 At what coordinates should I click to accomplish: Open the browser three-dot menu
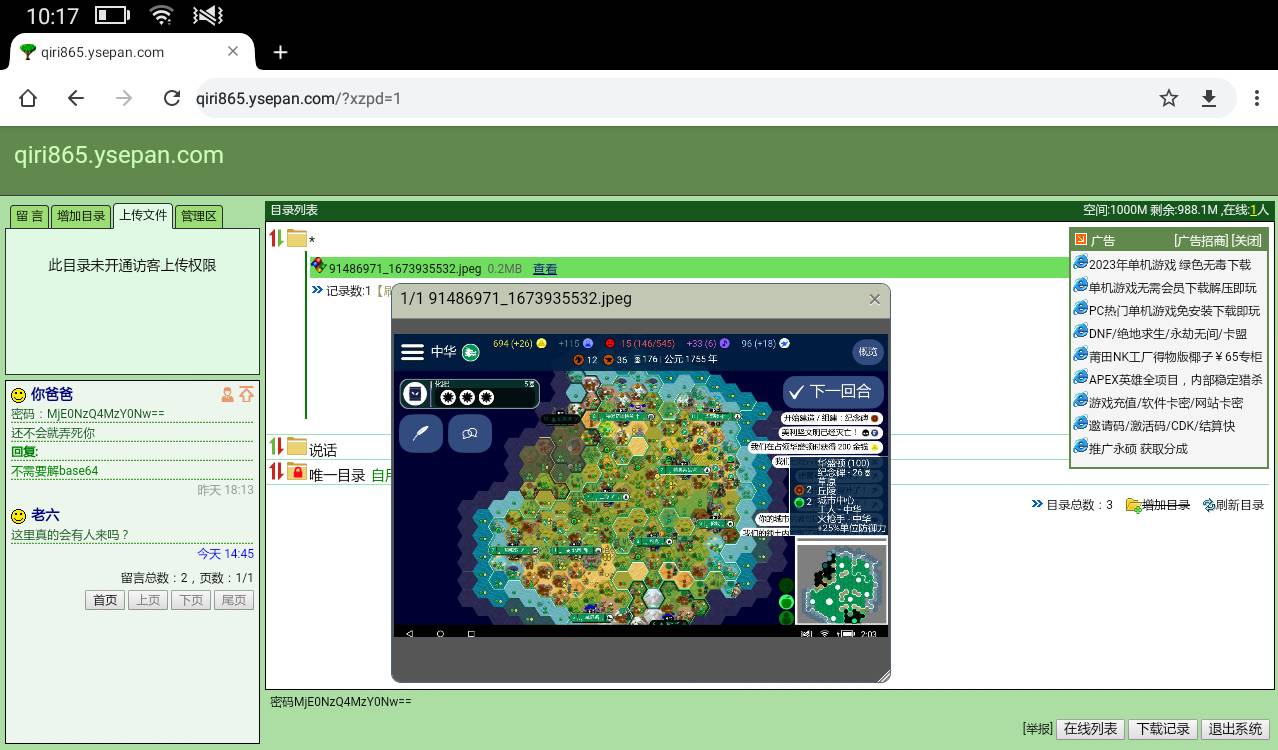click(1256, 98)
